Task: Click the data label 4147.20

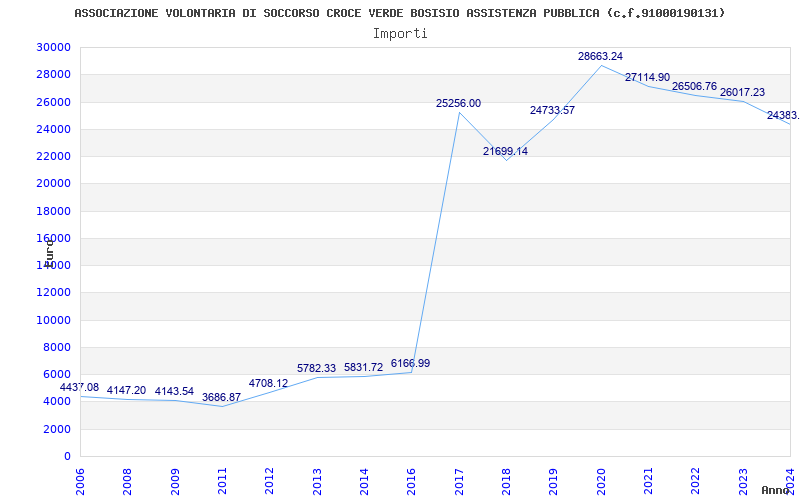Action: click(126, 390)
